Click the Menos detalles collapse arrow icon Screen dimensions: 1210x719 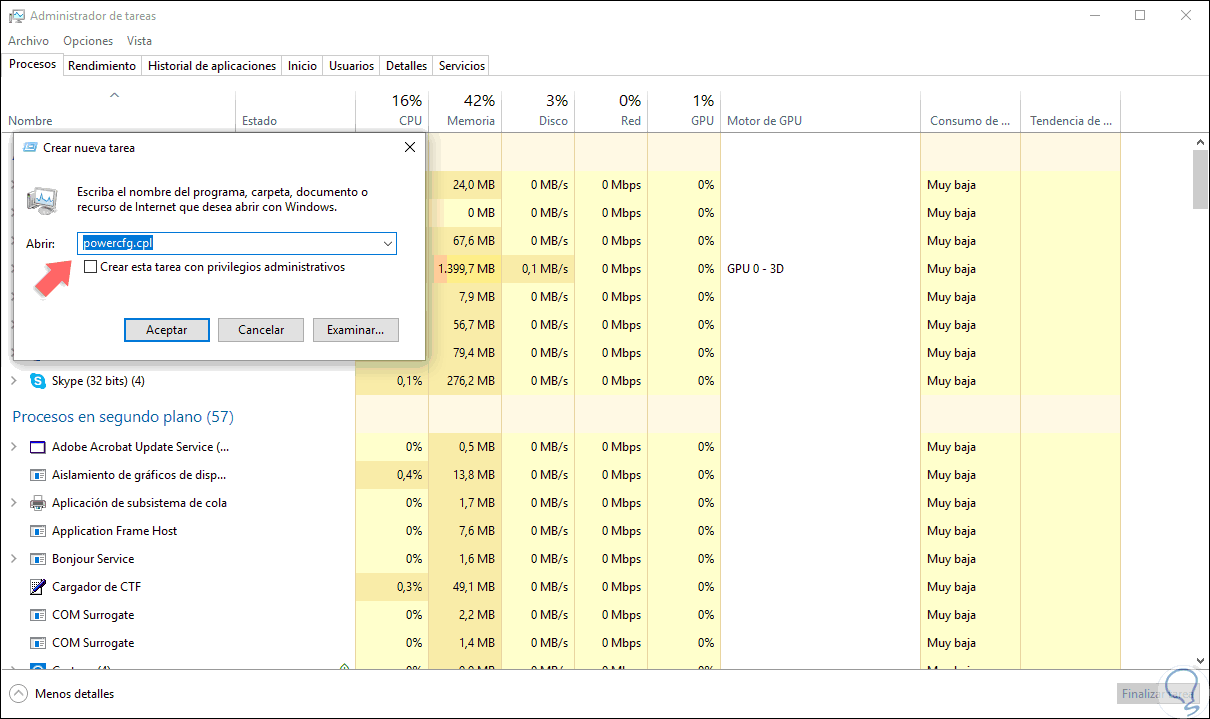[x=18, y=693]
